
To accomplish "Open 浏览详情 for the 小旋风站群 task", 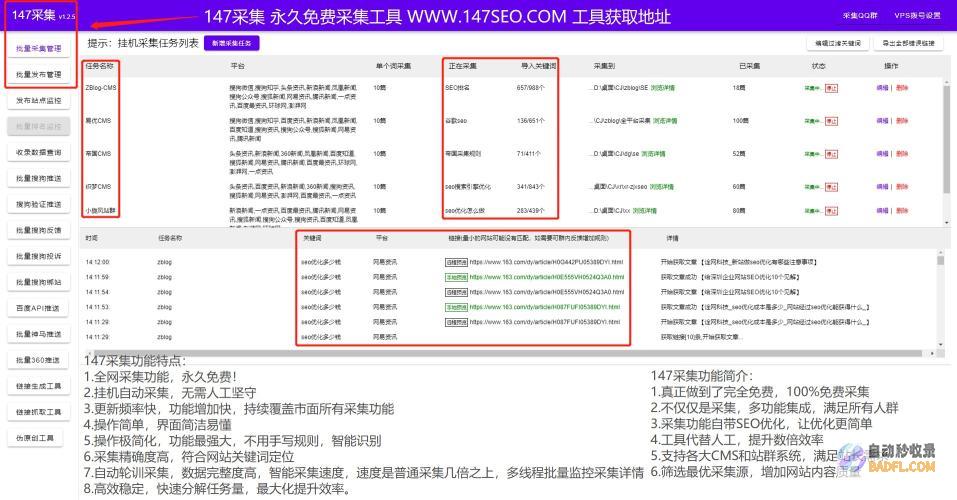I will pos(645,211).
